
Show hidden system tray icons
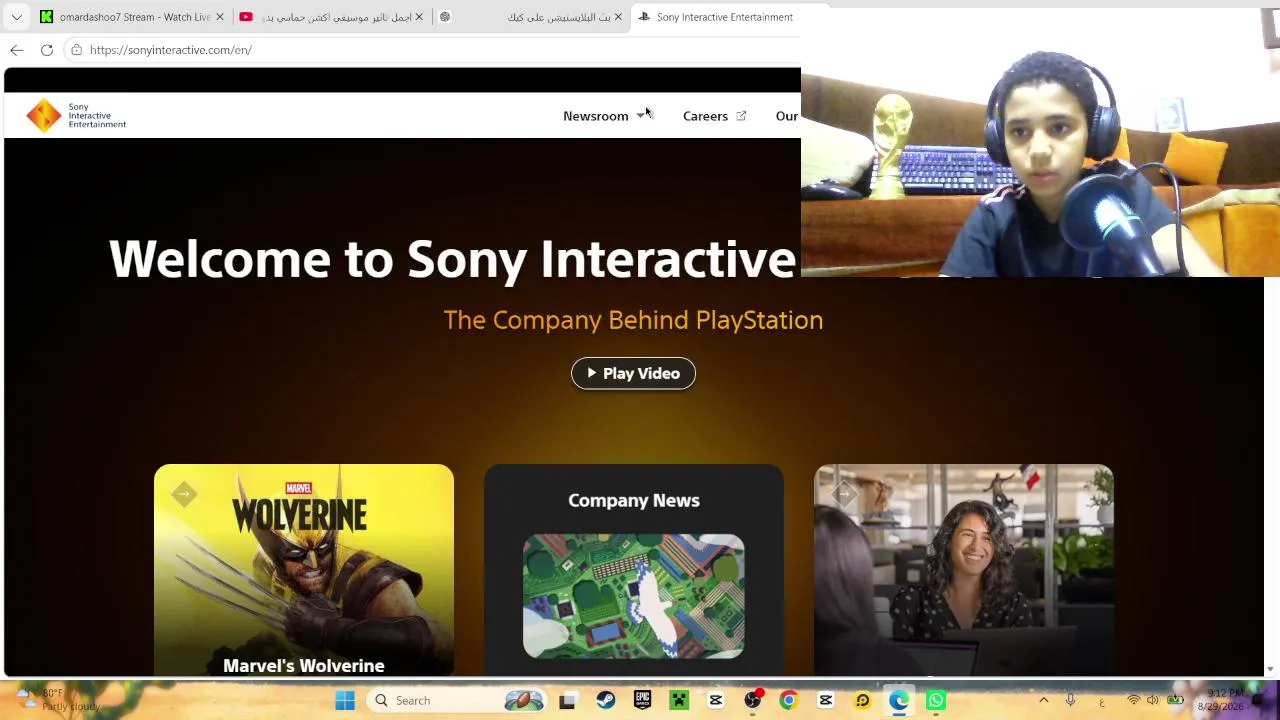click(x=1043, y=700)
